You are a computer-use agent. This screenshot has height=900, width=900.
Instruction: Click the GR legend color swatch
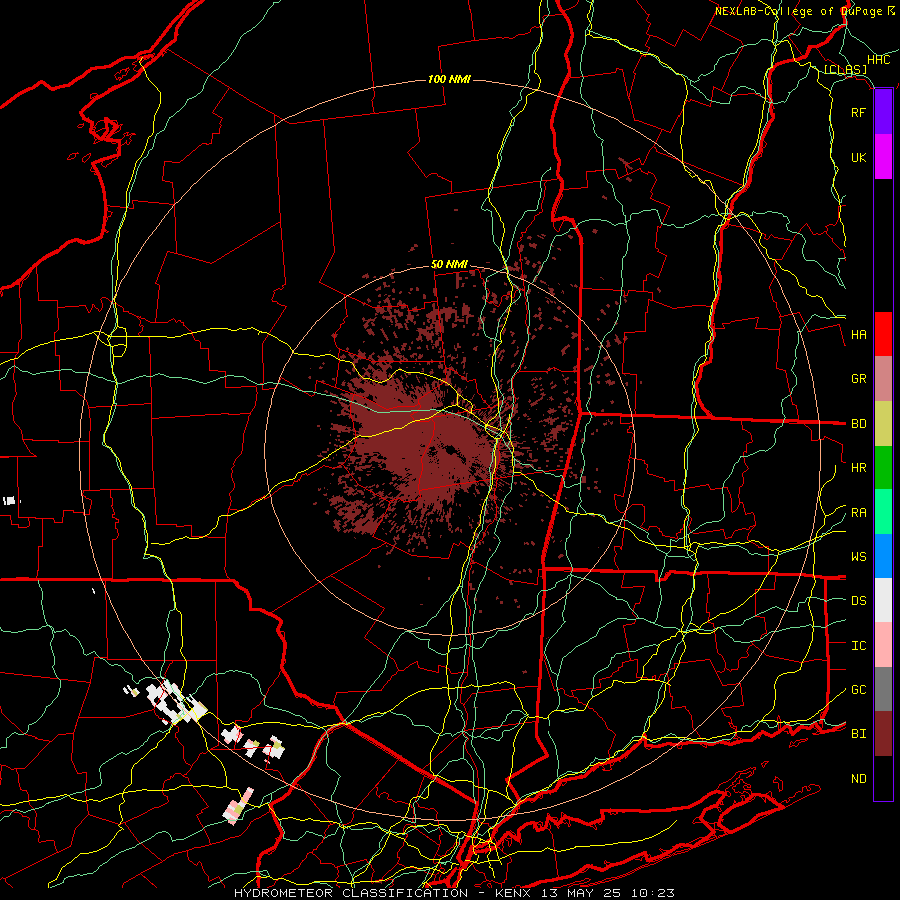coord(883,379)
